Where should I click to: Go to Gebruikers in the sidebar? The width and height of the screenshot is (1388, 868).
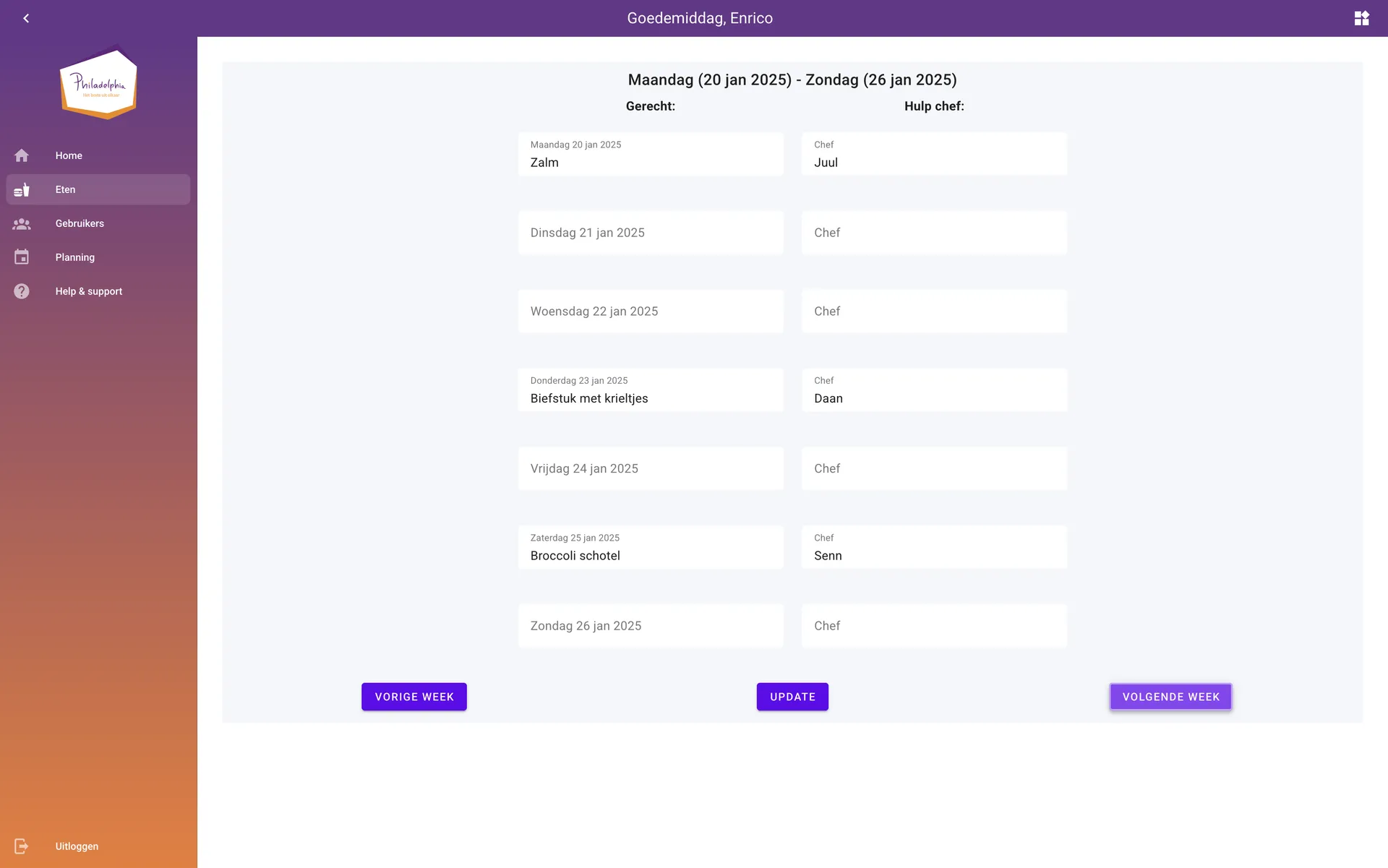(x=98, y=223)
